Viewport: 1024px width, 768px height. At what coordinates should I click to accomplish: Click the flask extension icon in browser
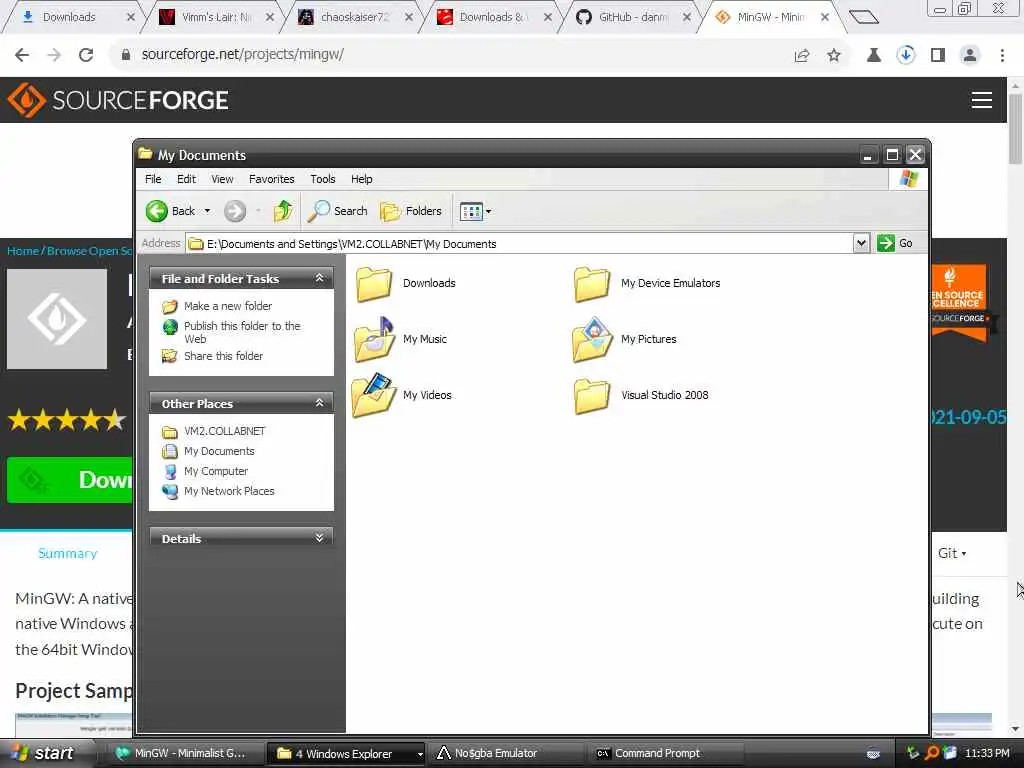tap(873, 56)
